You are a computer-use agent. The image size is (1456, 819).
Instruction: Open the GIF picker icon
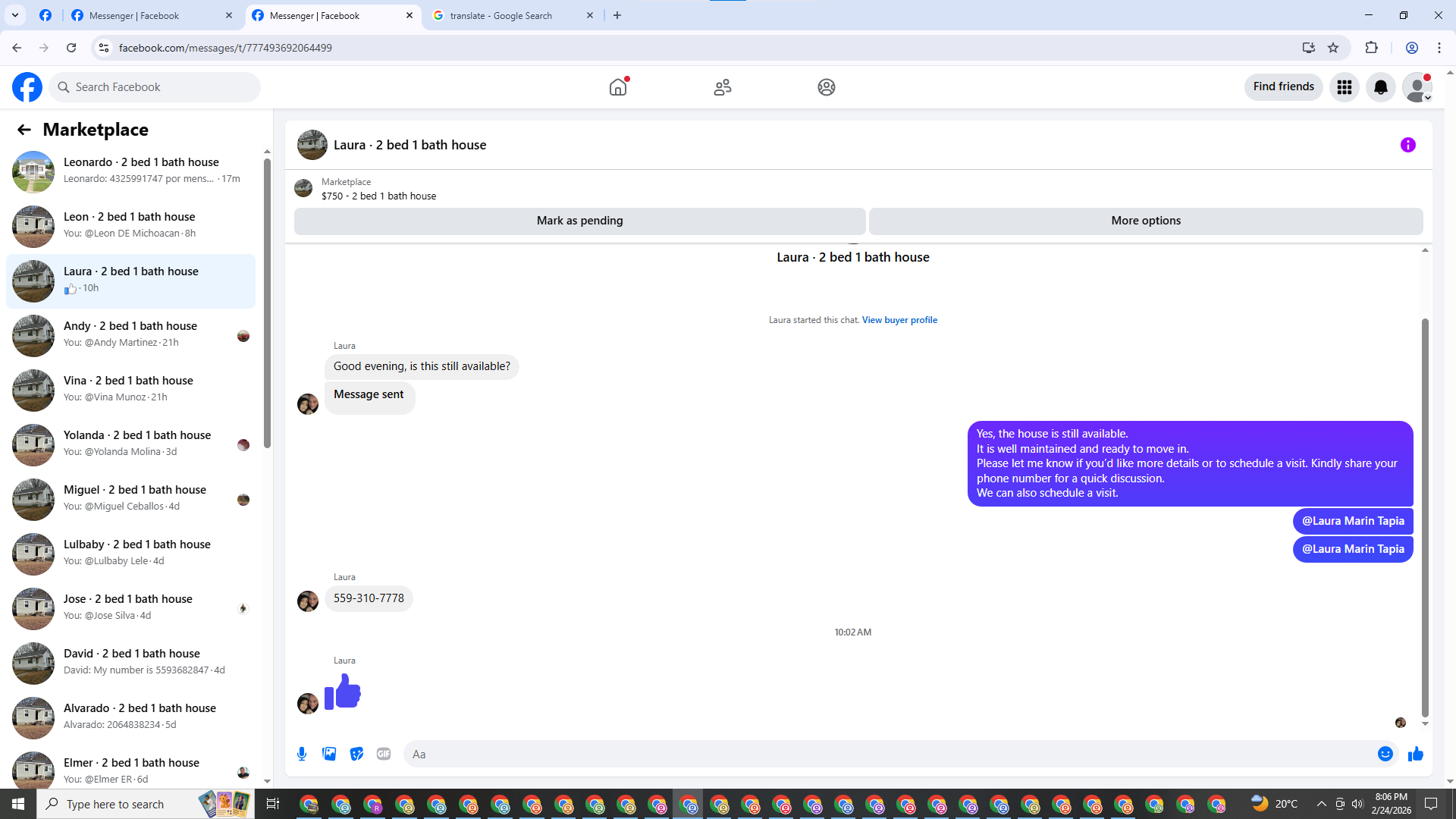pyautogui.click(x=384, y=754)
